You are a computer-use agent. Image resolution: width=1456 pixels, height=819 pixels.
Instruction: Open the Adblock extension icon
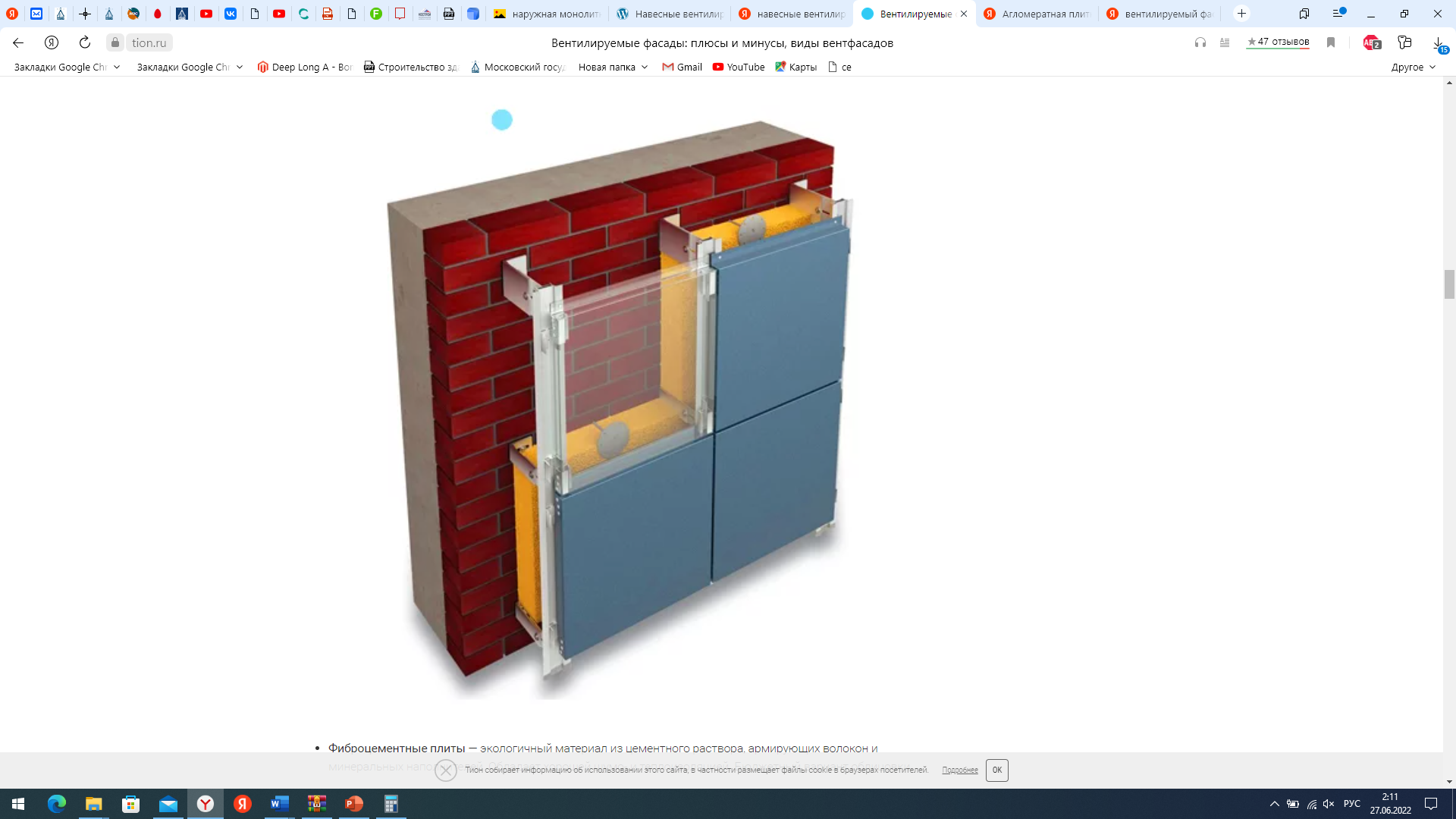pyautogui.click(x=1372, y=43)
